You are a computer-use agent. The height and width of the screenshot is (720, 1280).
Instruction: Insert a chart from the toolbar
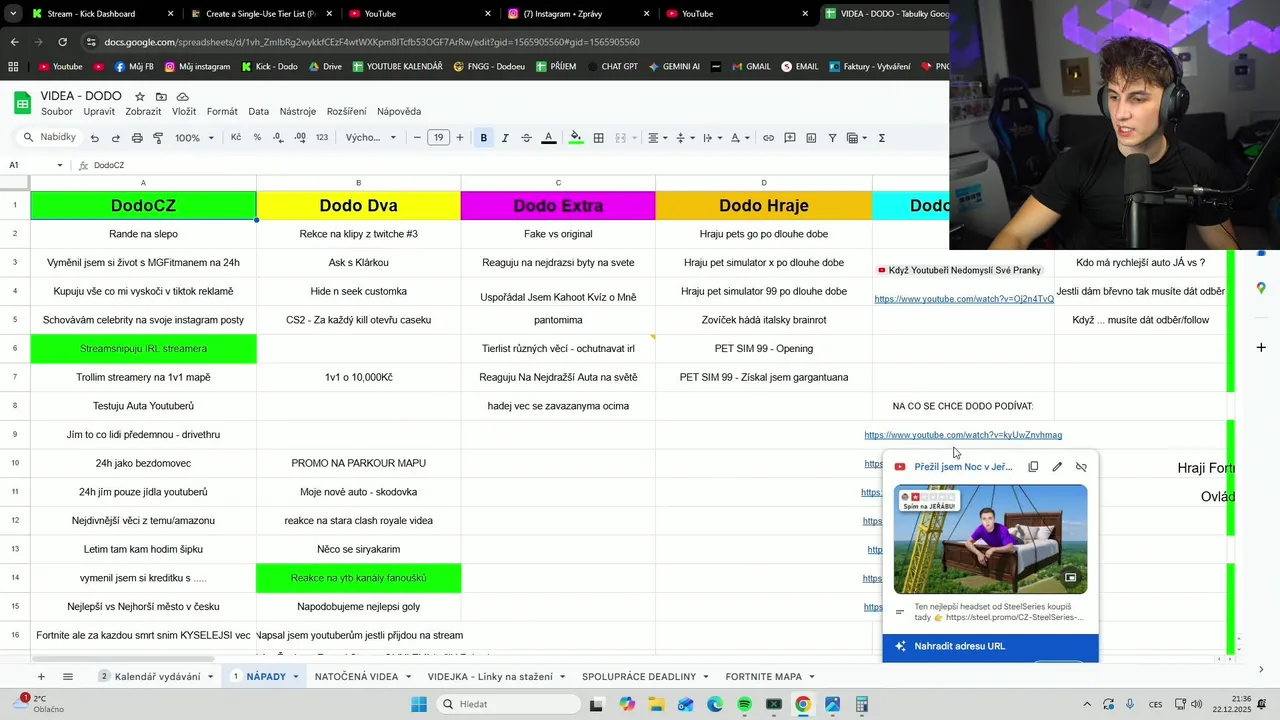tap(811, 138)
